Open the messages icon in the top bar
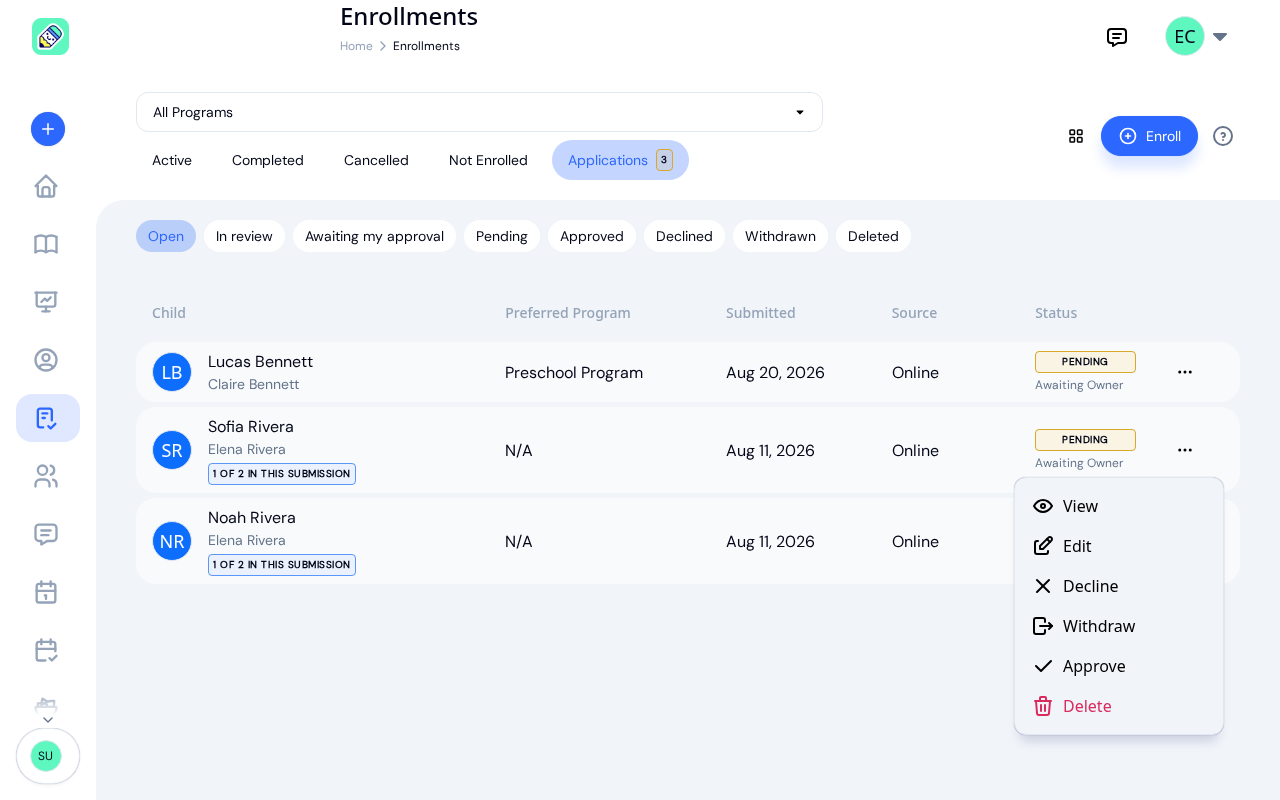This screenshot has height=800, width=1280. click(1117, 37)
